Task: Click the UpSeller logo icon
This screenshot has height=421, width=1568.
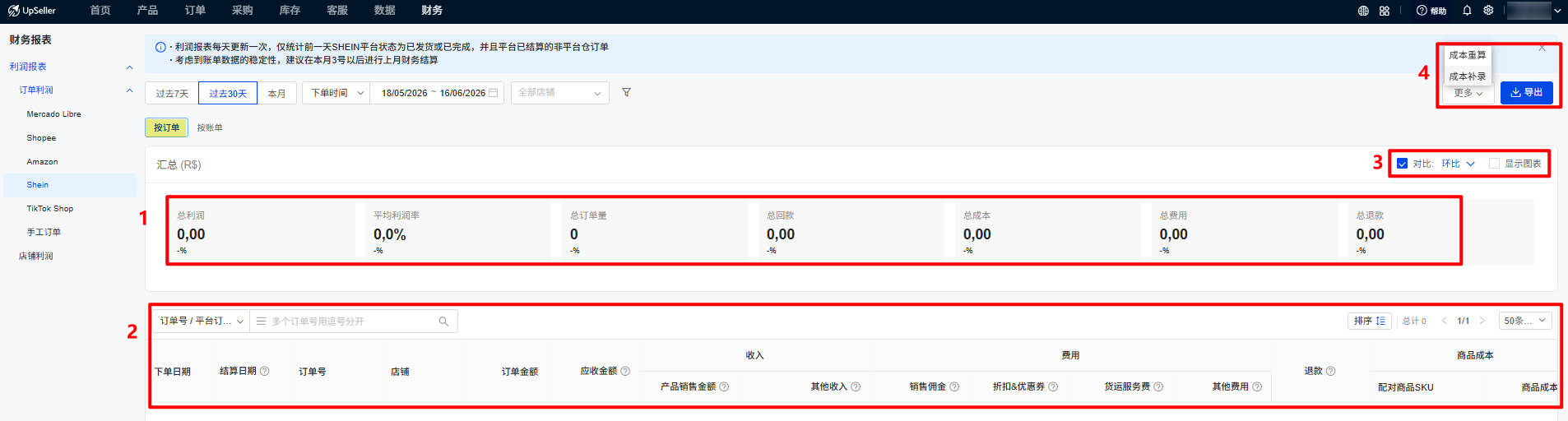Action: (14, 11)
